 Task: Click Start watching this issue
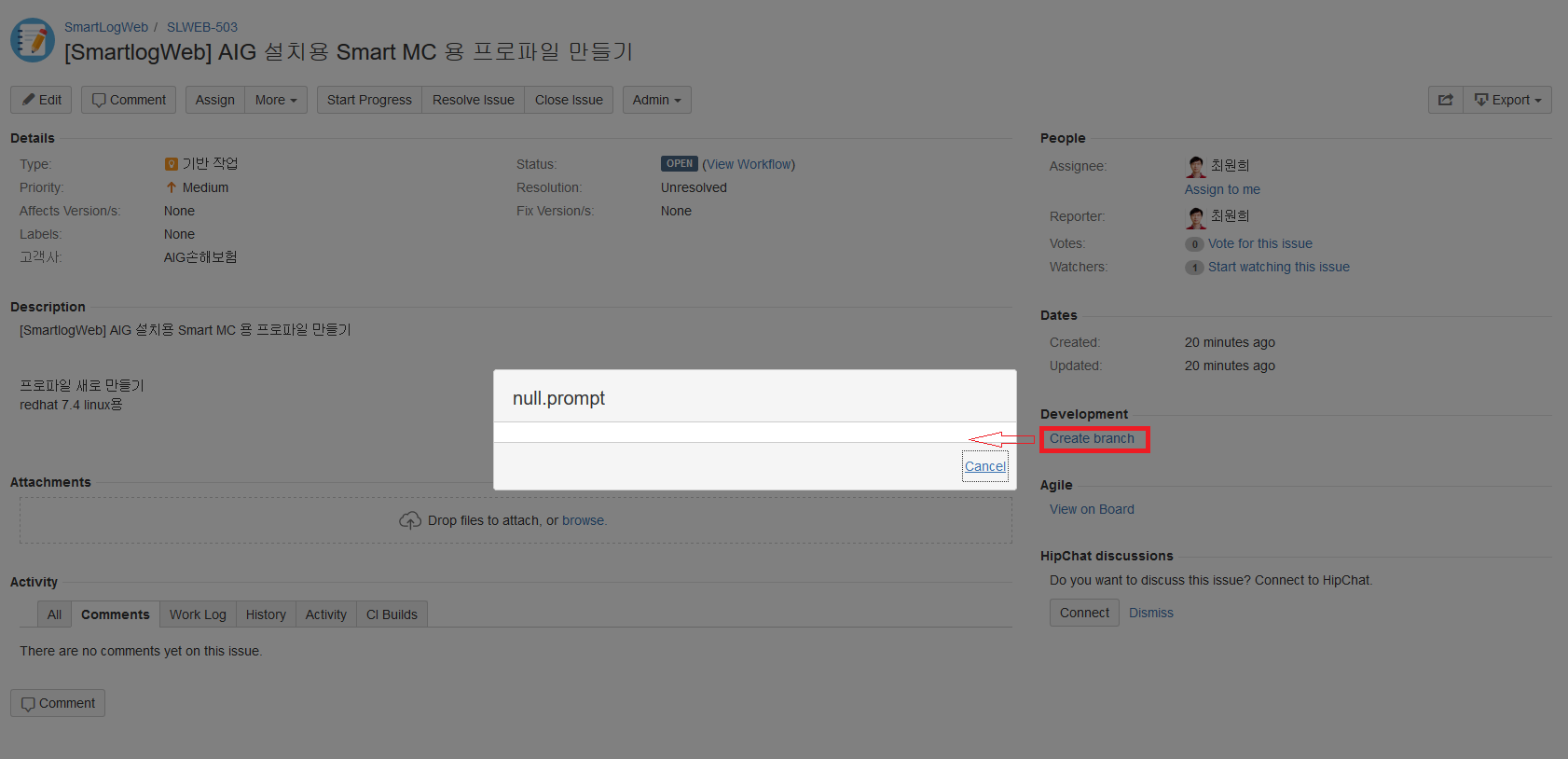1279,267
